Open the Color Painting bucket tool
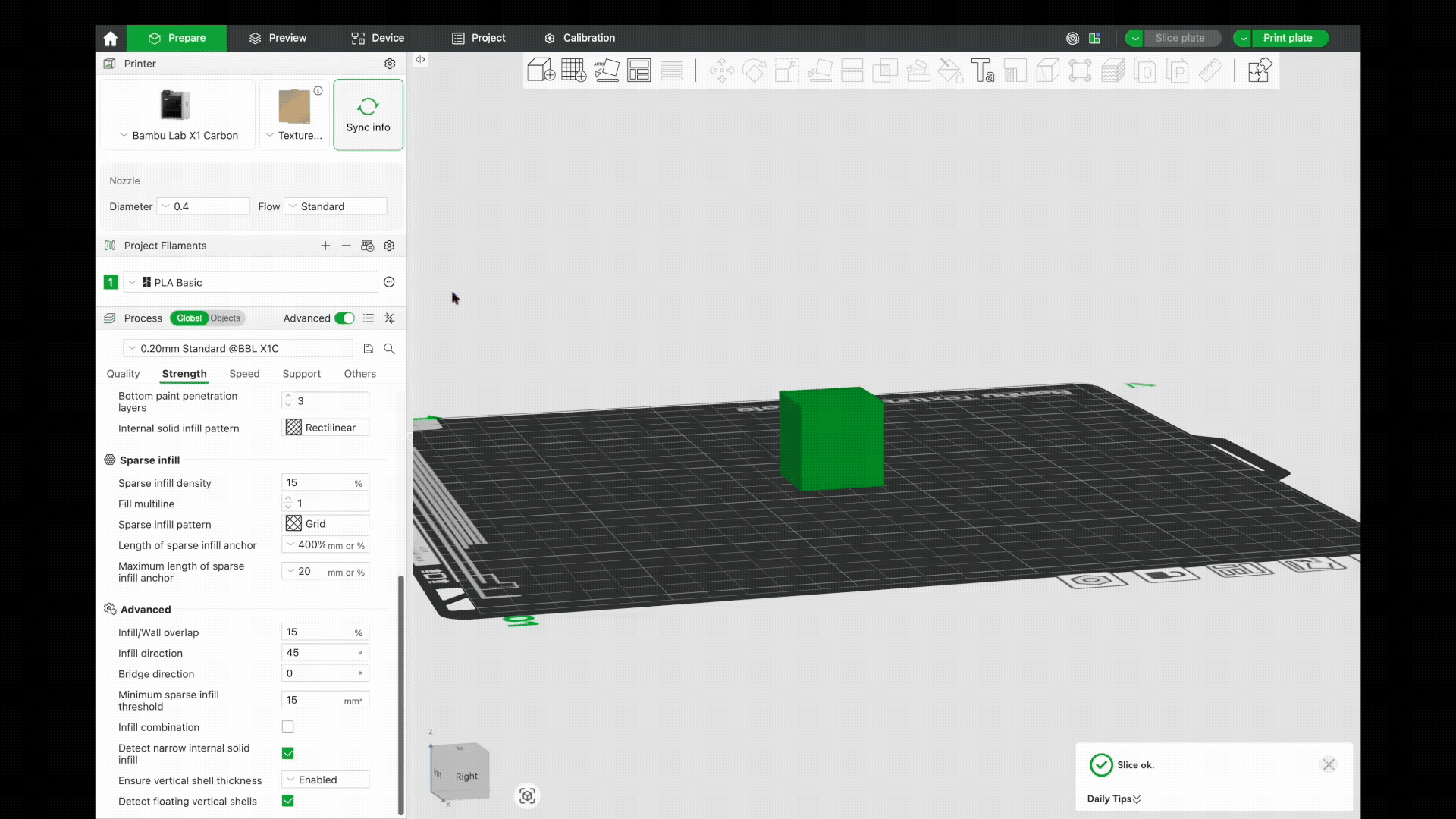 tap(950, 70)
